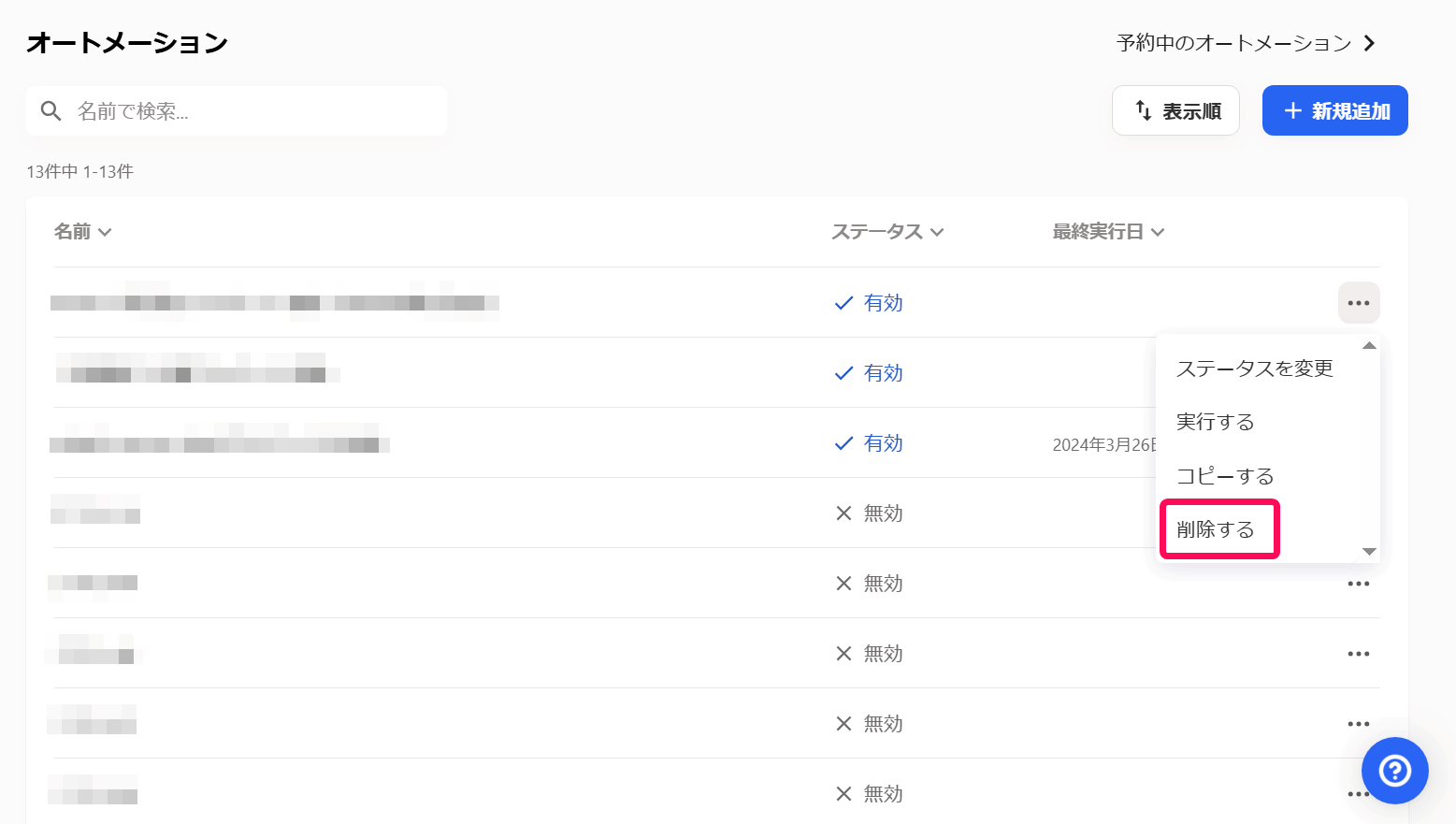Sort by the ステータス column header
Image resolution: width=1456 pixels, height=824 pixels.
[x=887, y=232]
